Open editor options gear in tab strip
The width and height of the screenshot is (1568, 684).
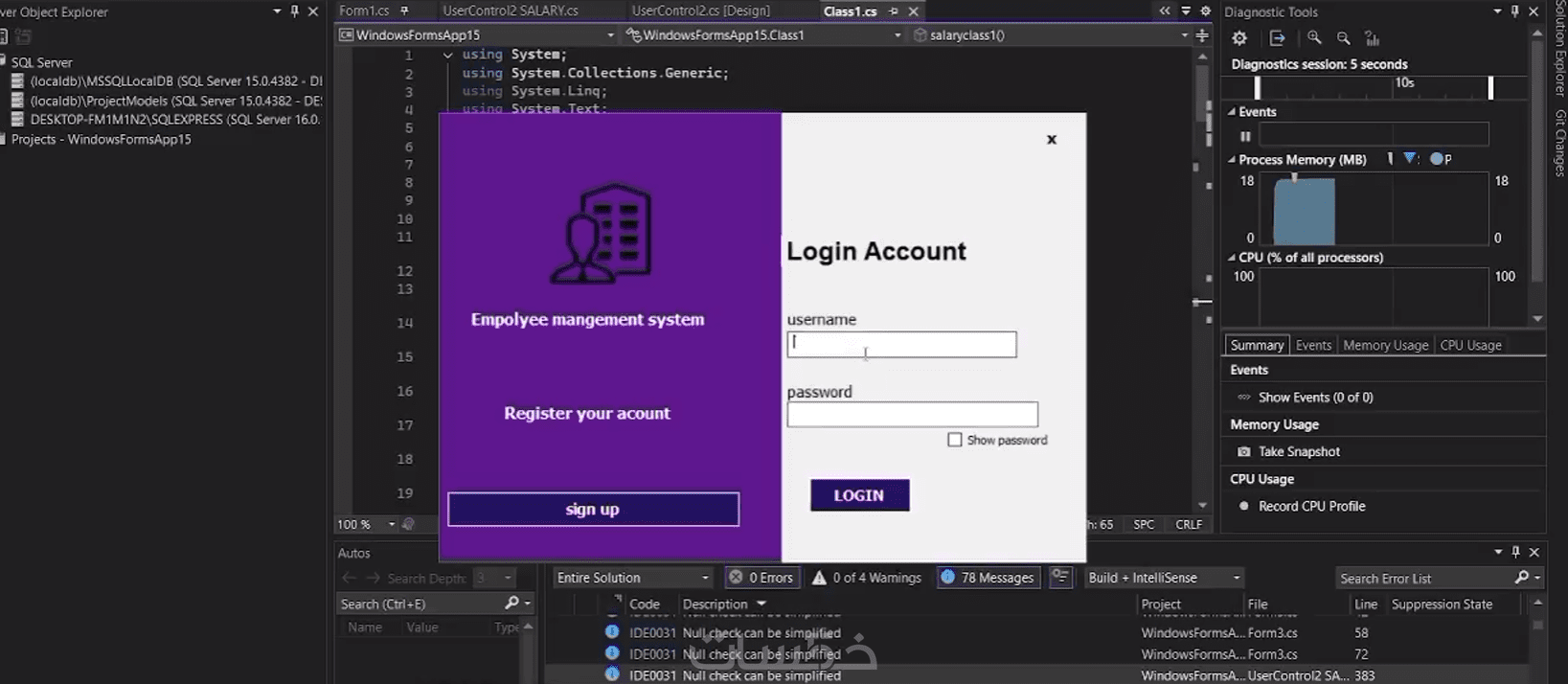click(x=1206, y=11)
